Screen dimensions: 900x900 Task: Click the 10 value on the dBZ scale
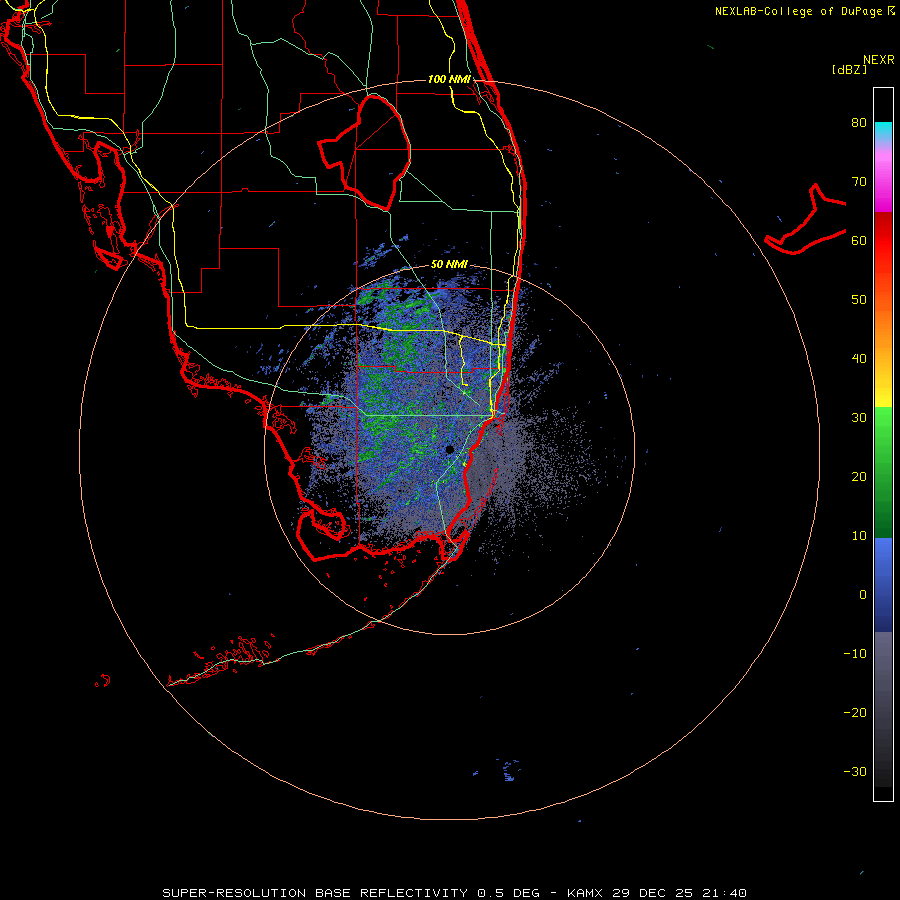tap(859, 536)
